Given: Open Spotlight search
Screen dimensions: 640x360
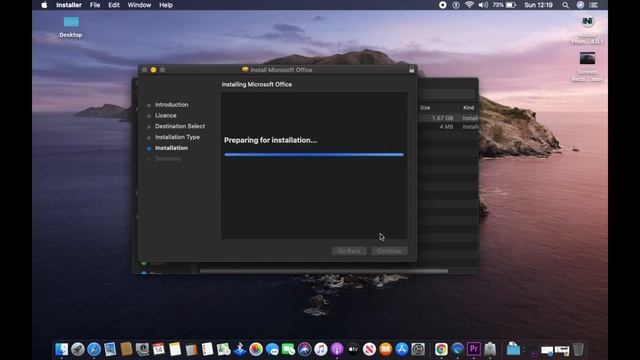Looking at the screenshot, I should [x=565, y=5].
